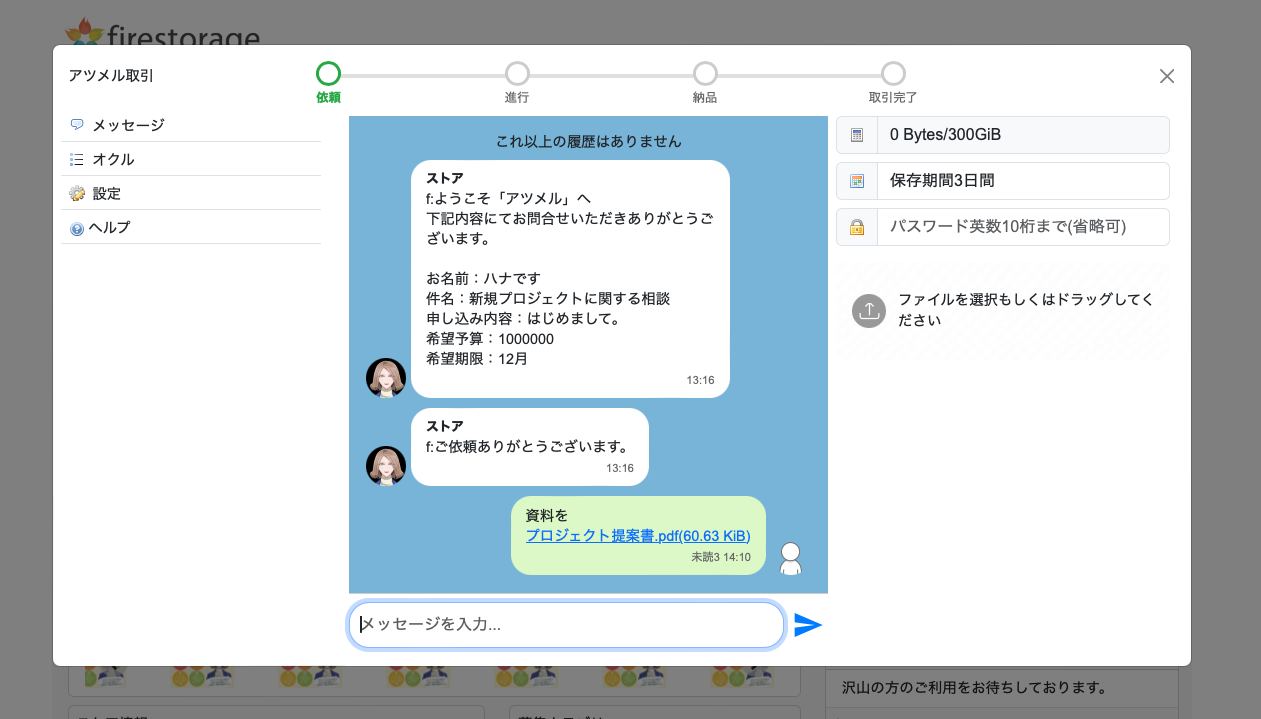This screenshot has height=719, width=1261.
Task: Focus the メッセージを入力 text field
Action: click(x=566, y=625)
